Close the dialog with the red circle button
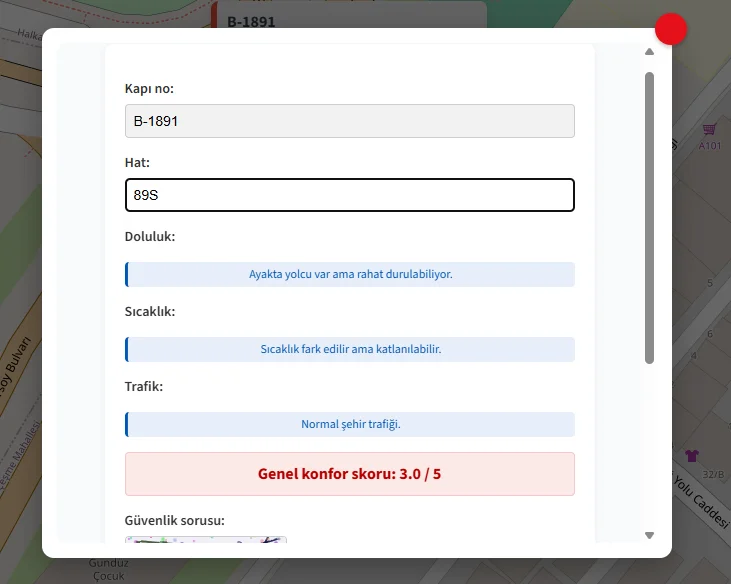This screenshot has width=731, height=584. [671, 29]
